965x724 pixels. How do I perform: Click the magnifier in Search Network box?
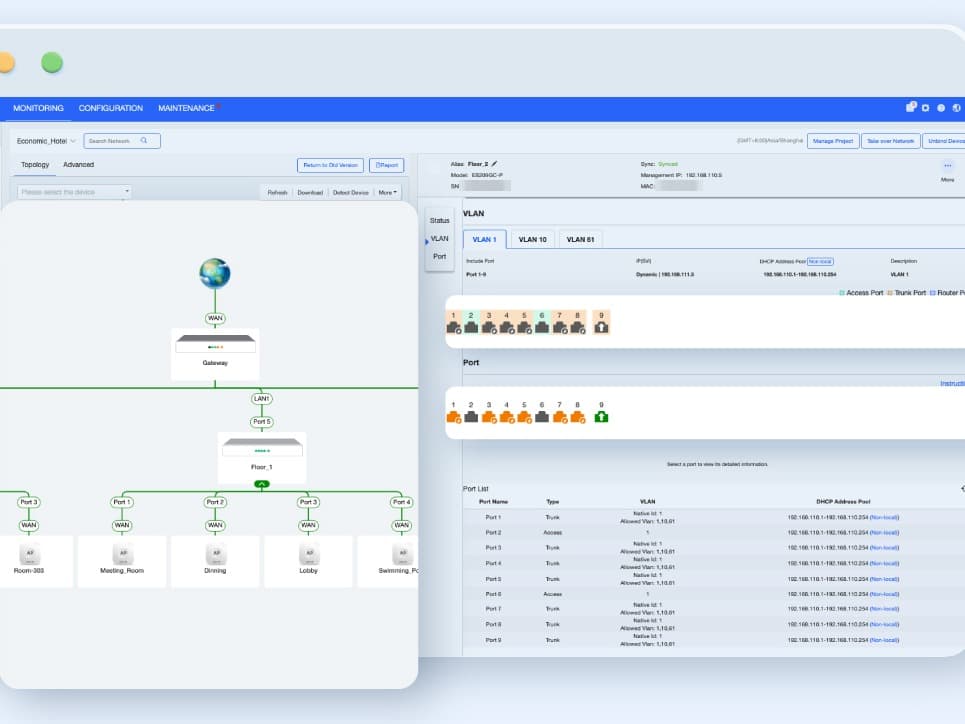[x=144, y=141]
